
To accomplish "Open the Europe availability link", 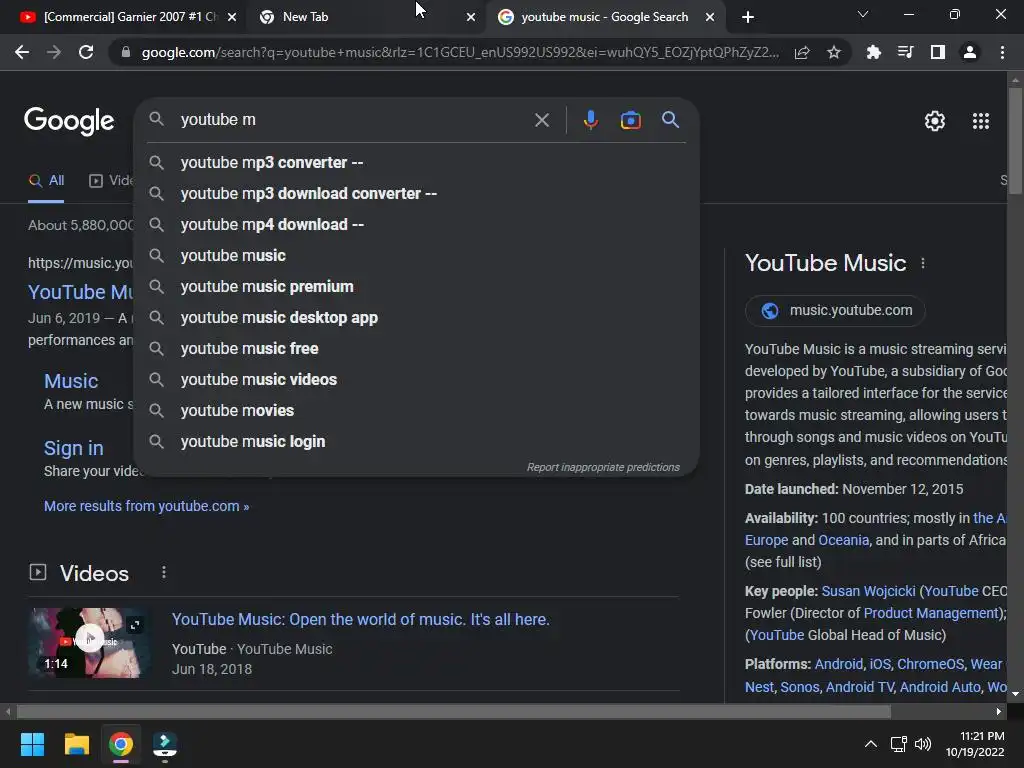I will [x=766, y=540].
